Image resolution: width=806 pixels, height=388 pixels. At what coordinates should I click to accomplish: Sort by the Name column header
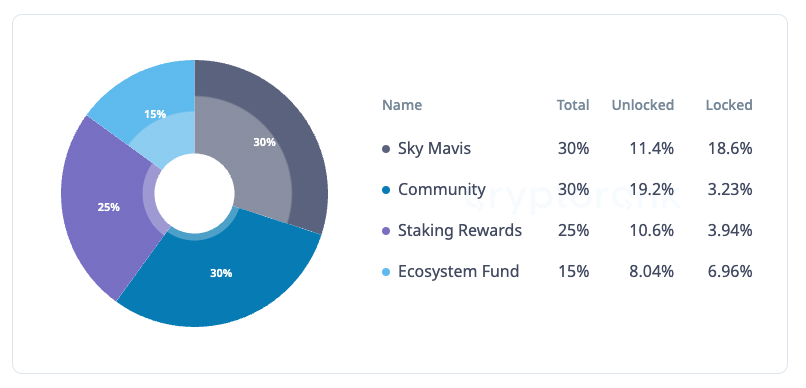402,105
